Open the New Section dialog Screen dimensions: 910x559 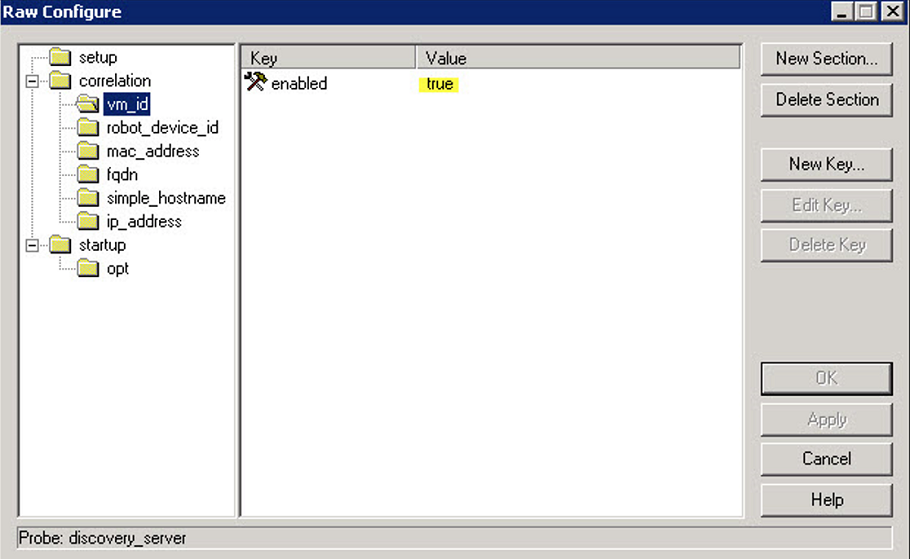[826, 59]
